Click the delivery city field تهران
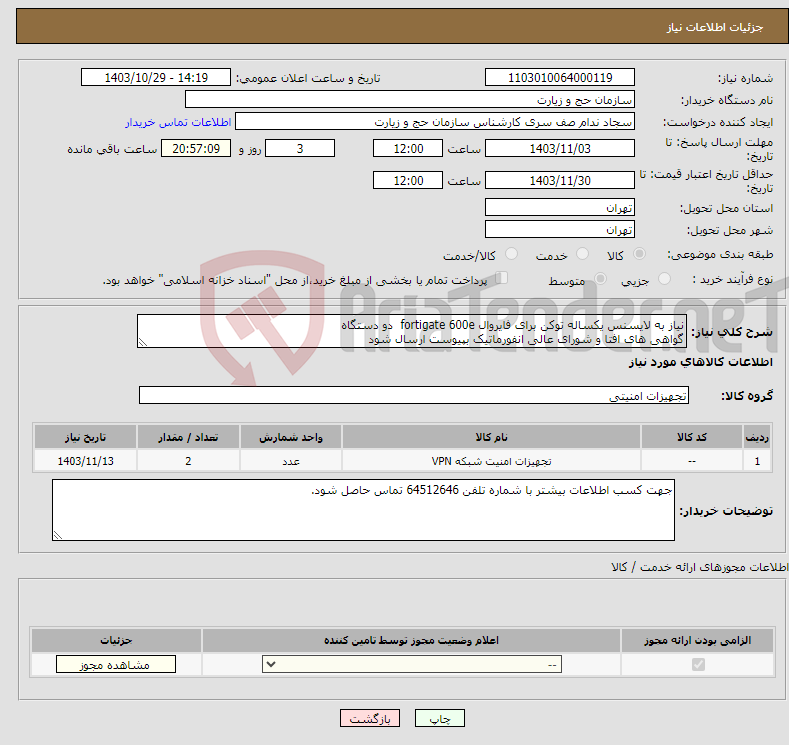The height and width of the screenshot is (745, 789). 560,229
